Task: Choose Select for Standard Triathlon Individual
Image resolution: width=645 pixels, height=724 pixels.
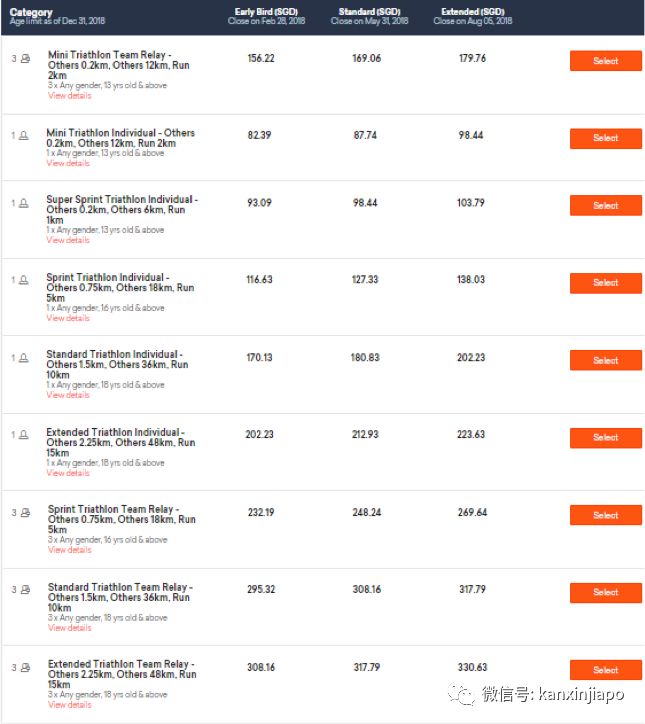Action: [605, 360]
